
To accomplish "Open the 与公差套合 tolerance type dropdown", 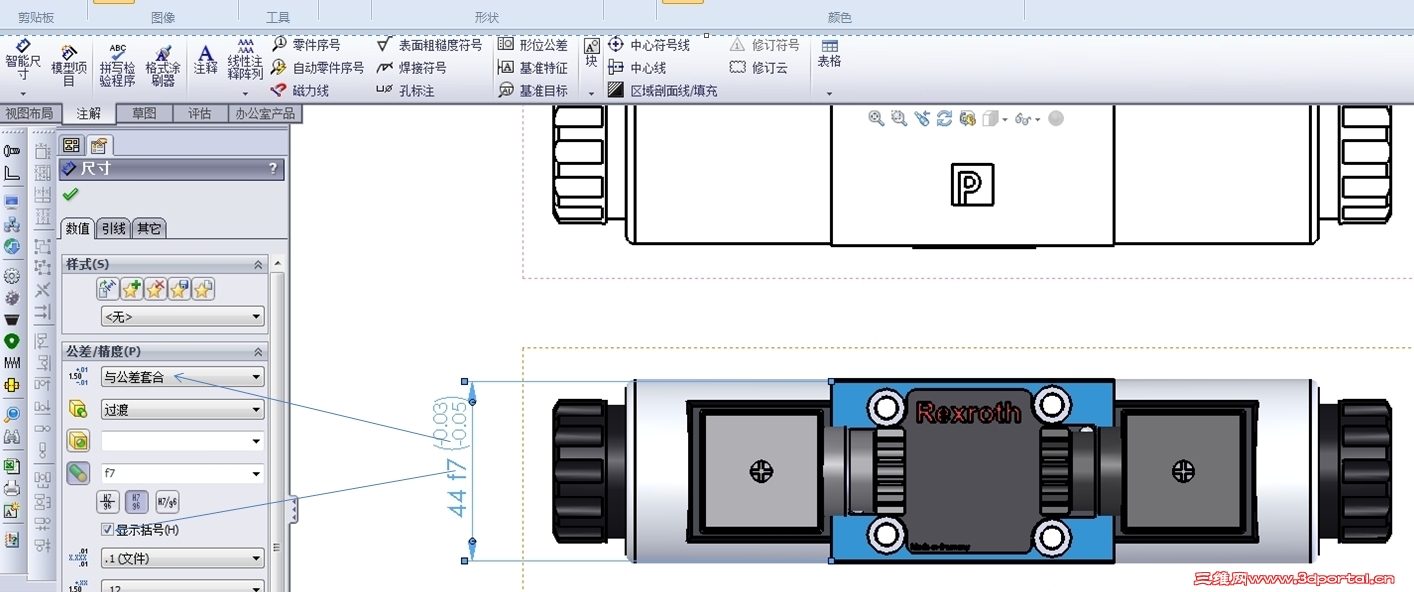I will pos(182,377).
